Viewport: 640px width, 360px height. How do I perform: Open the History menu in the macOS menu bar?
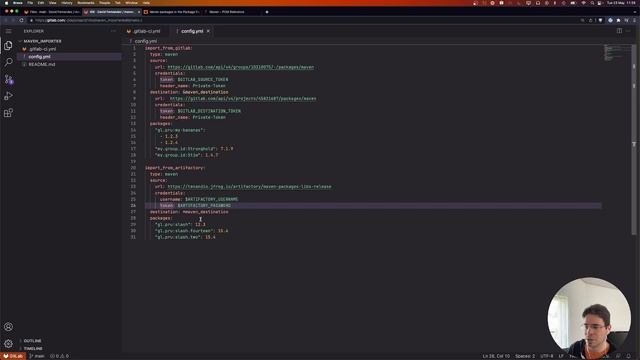click(x=67, y=3)
